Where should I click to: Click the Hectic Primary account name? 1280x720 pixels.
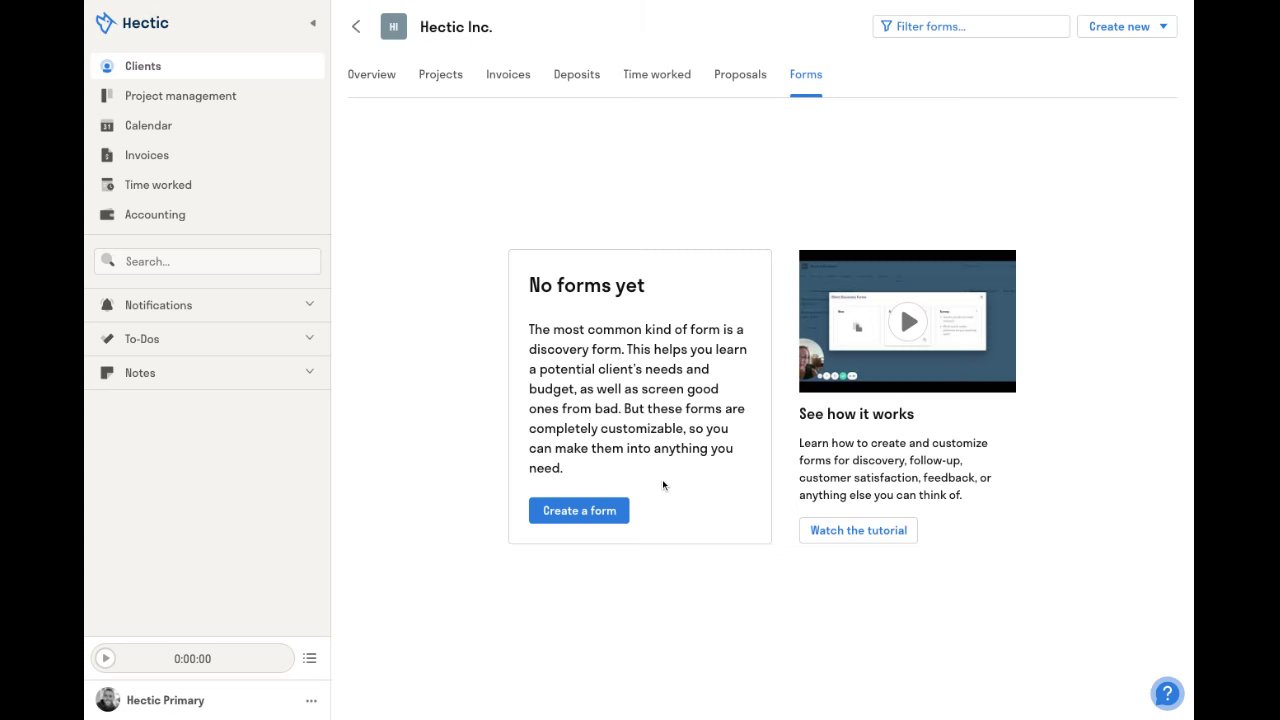click(x=165, y=701)
